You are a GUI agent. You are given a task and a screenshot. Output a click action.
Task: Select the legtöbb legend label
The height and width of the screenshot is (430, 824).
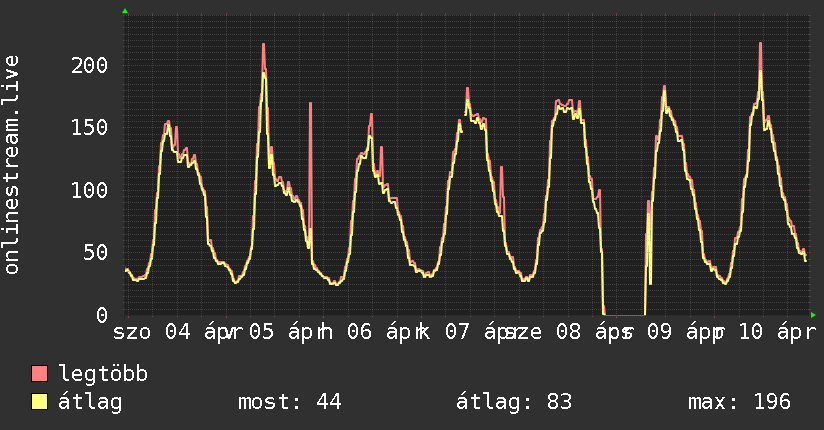tap(103, 373)
